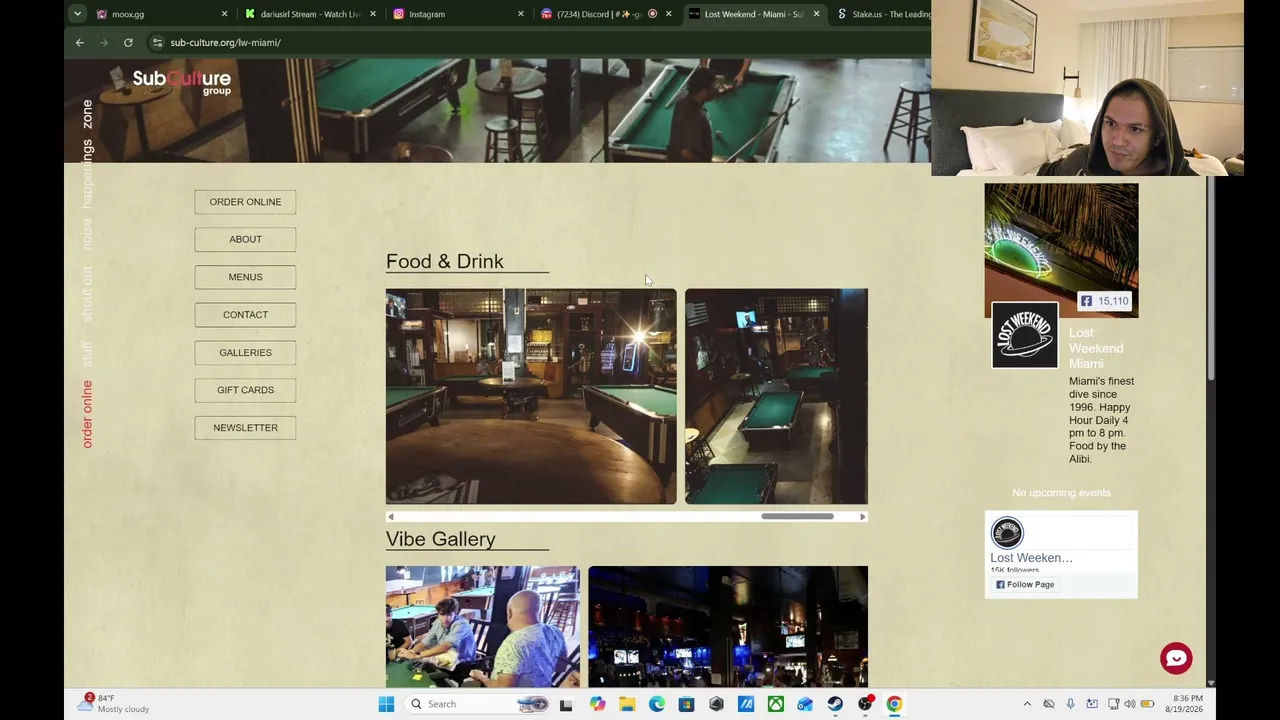
Task: Open the Vibe Gallery photo of two men
Action: [x=483, y=627]
